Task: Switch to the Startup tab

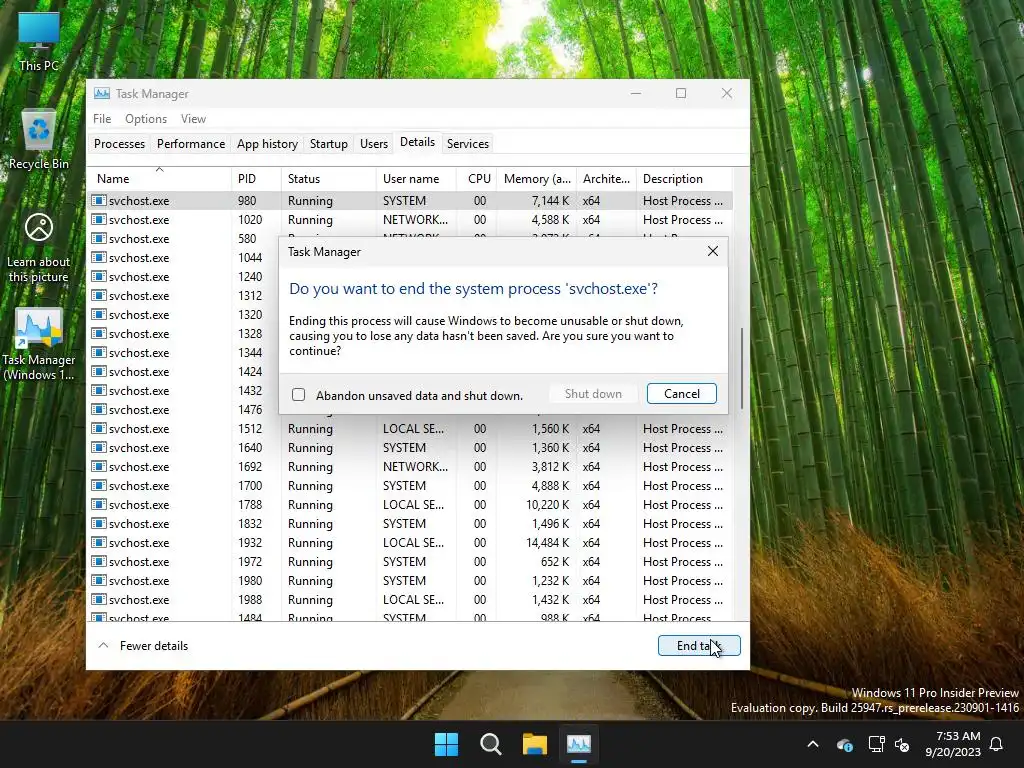Action: tap(328, 144)
